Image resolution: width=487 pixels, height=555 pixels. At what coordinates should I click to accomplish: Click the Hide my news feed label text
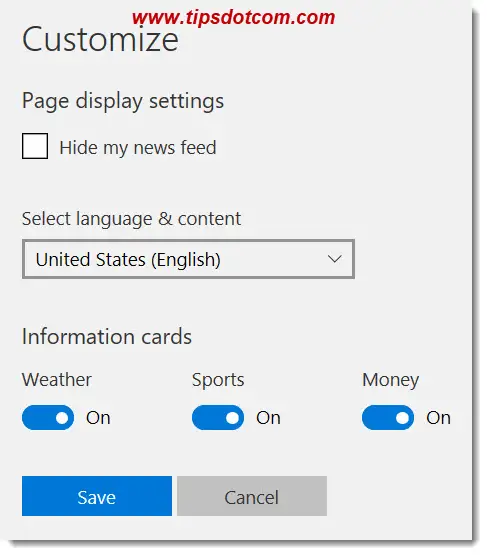[x=138, y=148]
